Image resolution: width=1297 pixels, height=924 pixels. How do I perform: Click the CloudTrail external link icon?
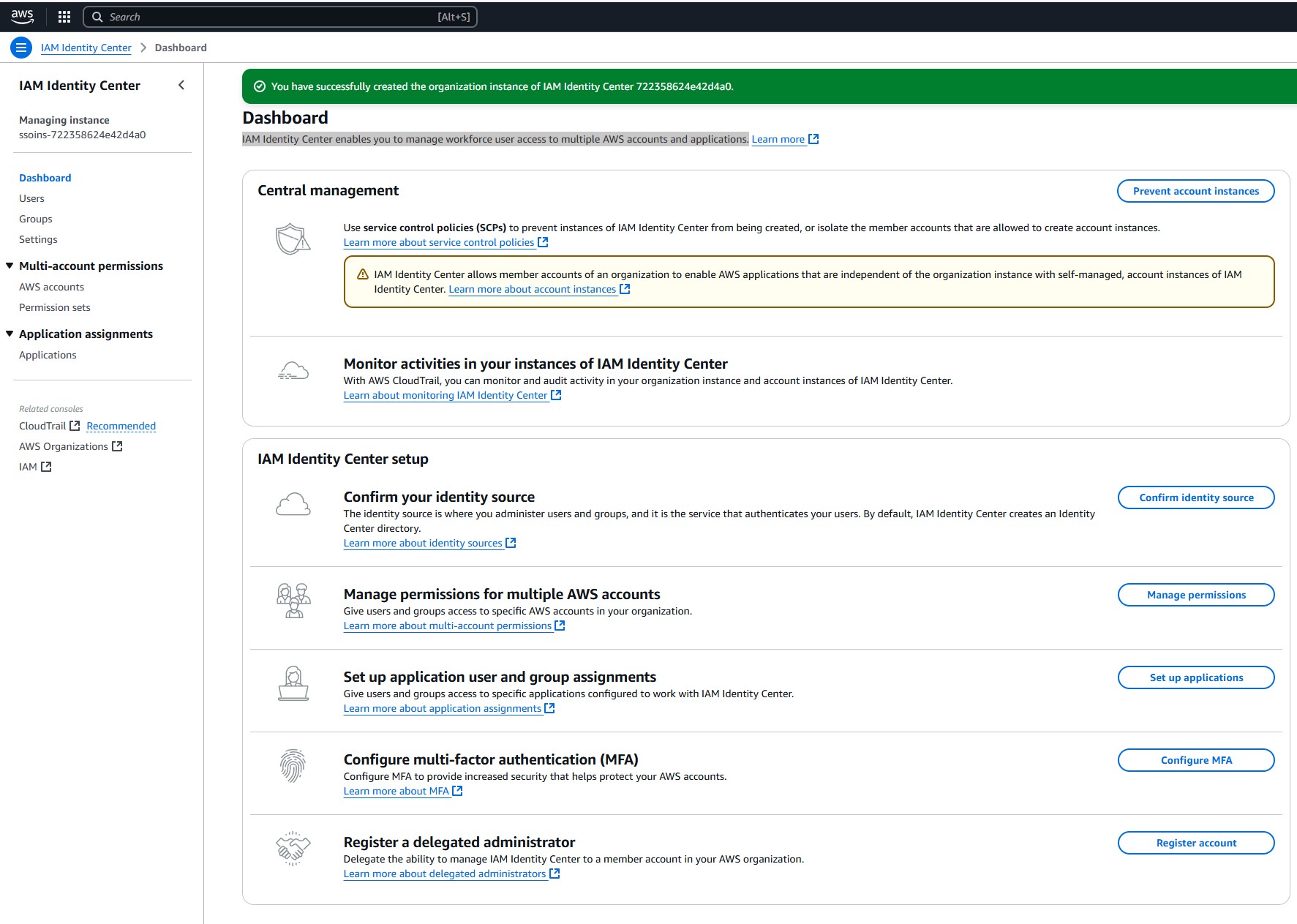[75, 426]
